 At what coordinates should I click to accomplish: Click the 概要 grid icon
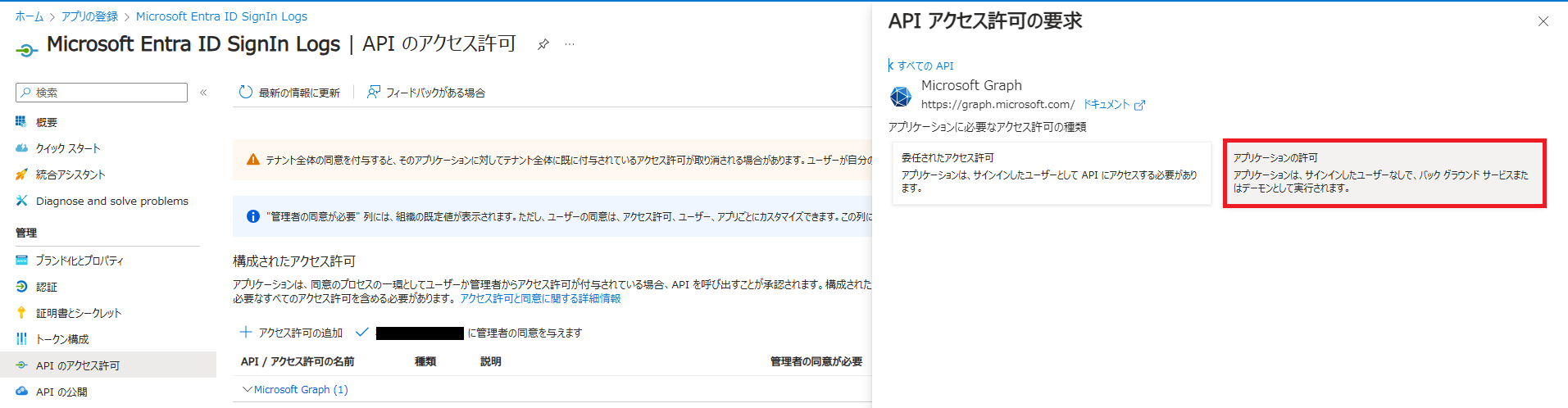[x=21, y=122]
